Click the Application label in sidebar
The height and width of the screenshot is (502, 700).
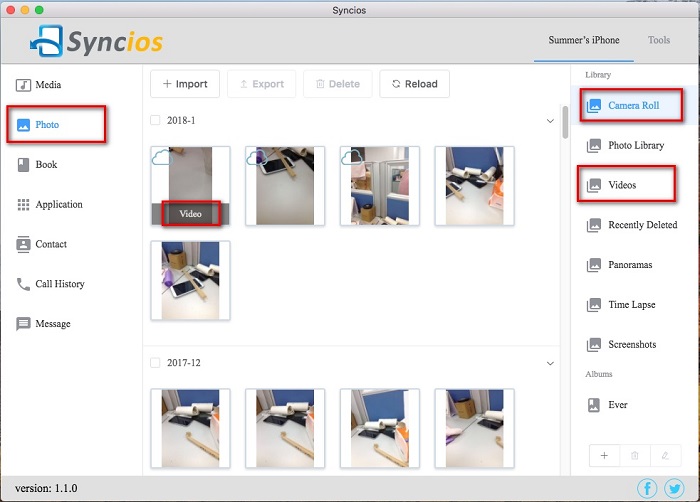click(59, 205)
